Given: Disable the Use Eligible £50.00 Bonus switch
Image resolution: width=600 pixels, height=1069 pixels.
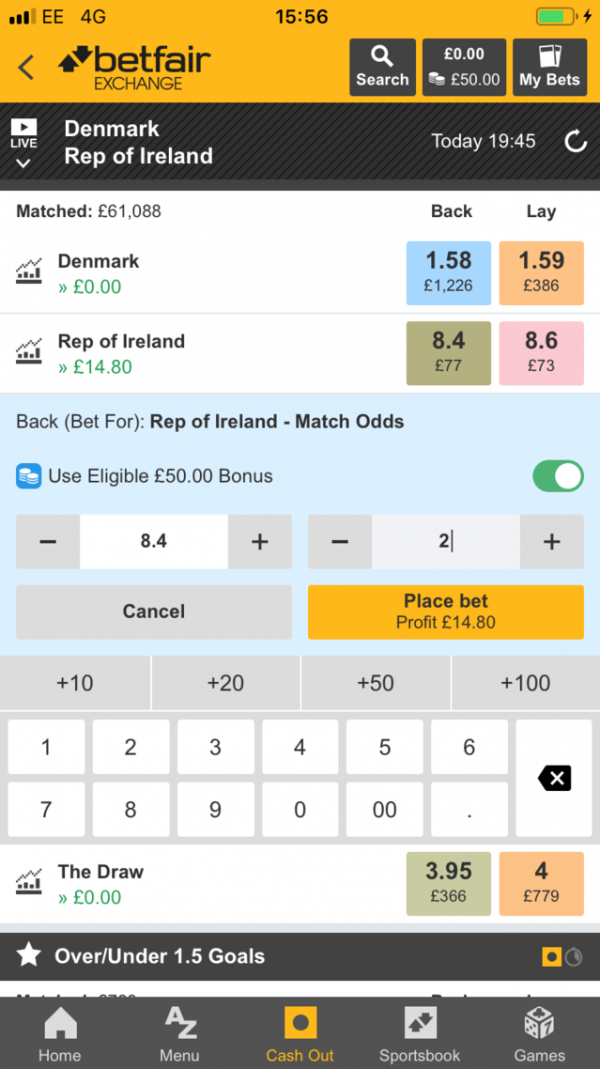Looking at the screenshot, I should coord(558,476).
